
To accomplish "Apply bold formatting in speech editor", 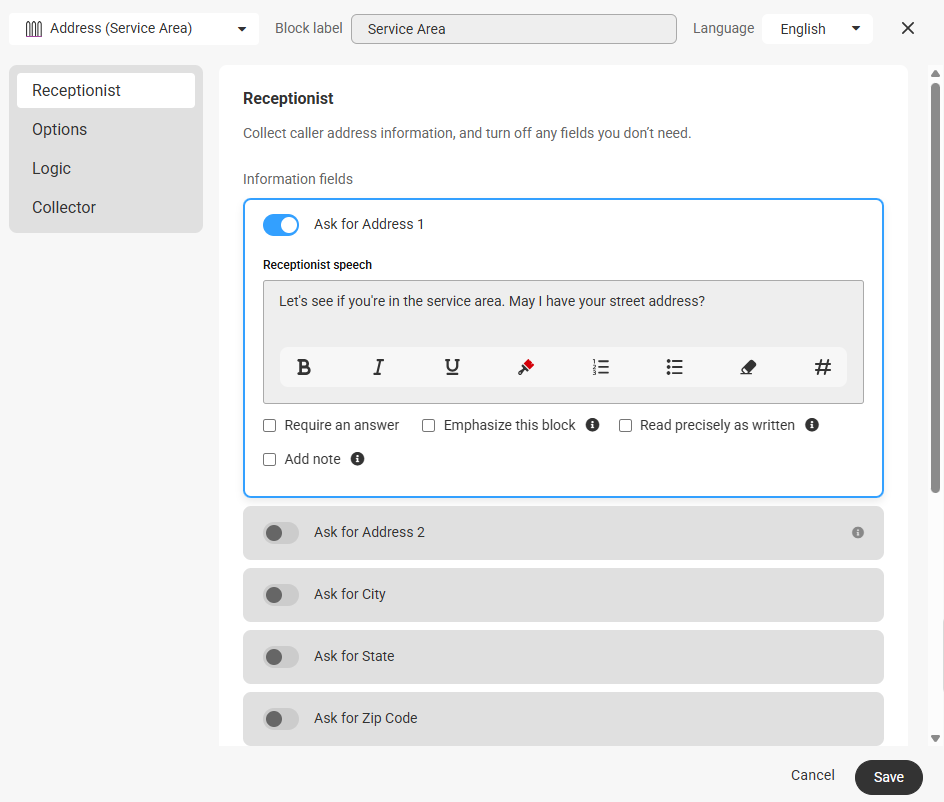I will (x=304, y=367).
